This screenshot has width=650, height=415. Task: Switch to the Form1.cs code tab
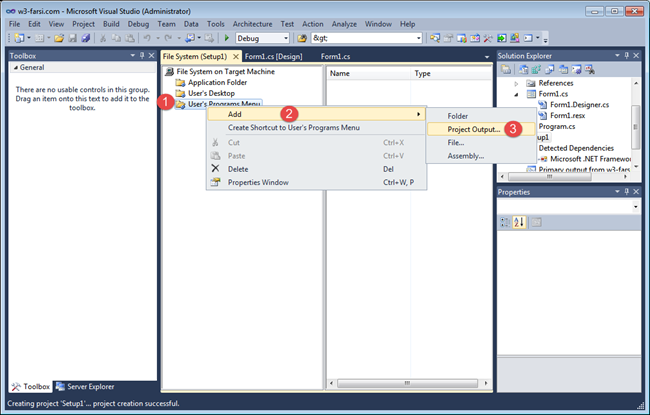coord(335,56)
